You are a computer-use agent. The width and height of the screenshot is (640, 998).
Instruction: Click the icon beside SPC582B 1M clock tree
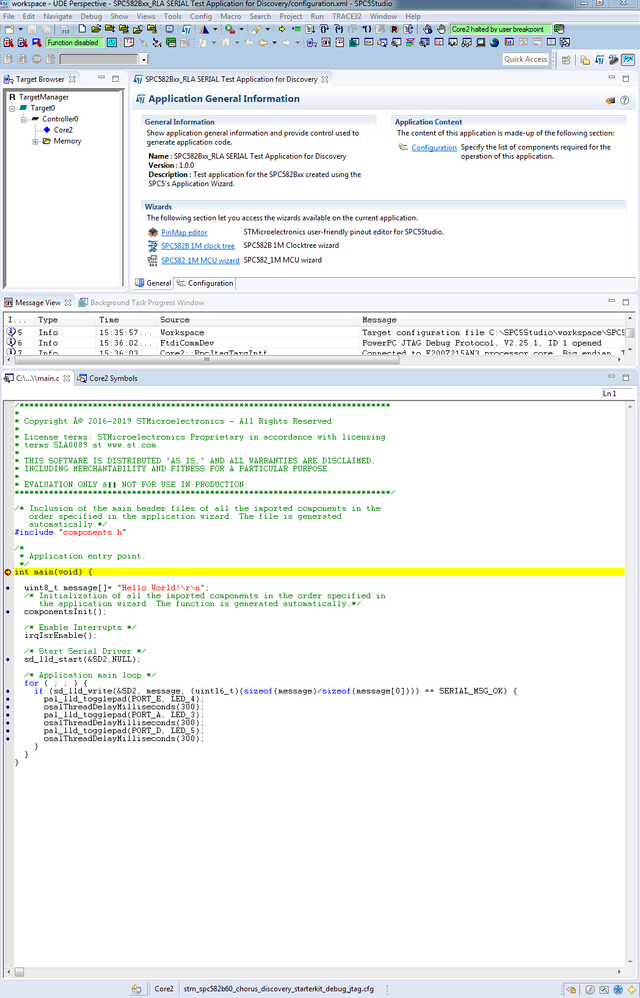point(153,246)
